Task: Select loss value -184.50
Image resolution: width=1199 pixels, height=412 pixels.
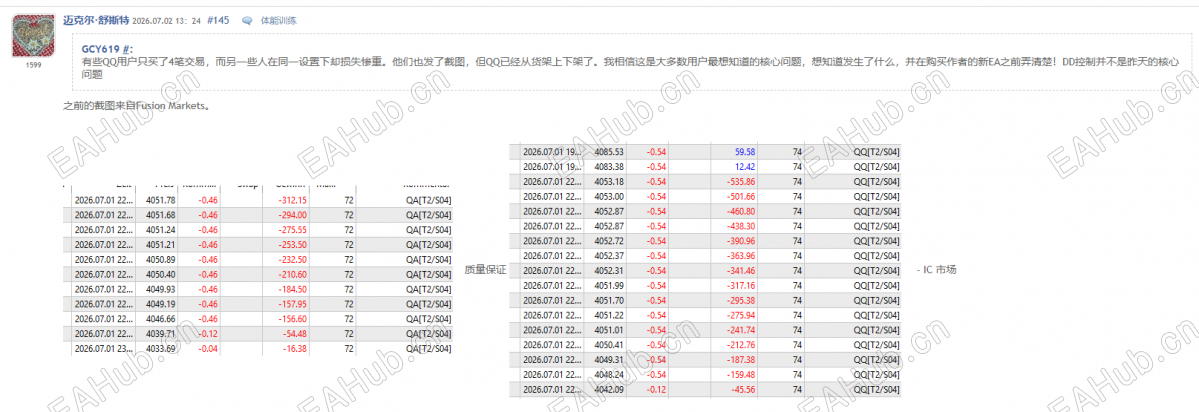Action: pos(291,289)
